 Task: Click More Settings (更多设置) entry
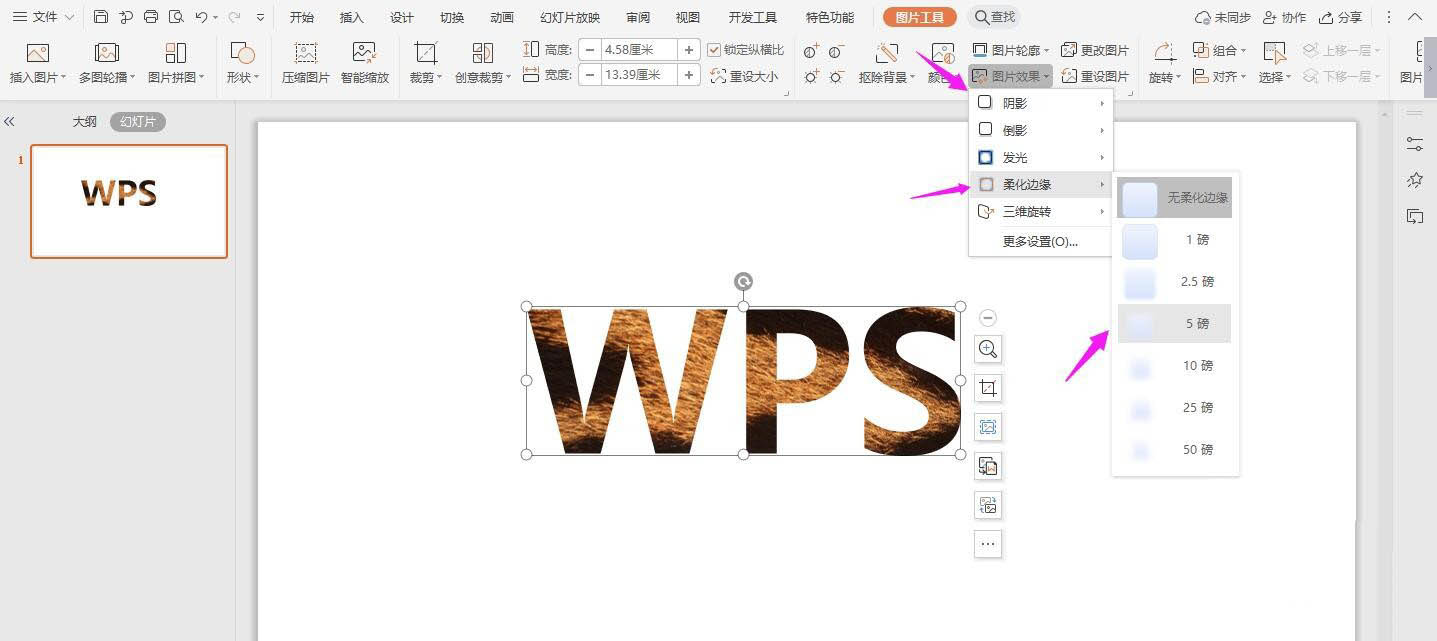tap(1040, 241)
